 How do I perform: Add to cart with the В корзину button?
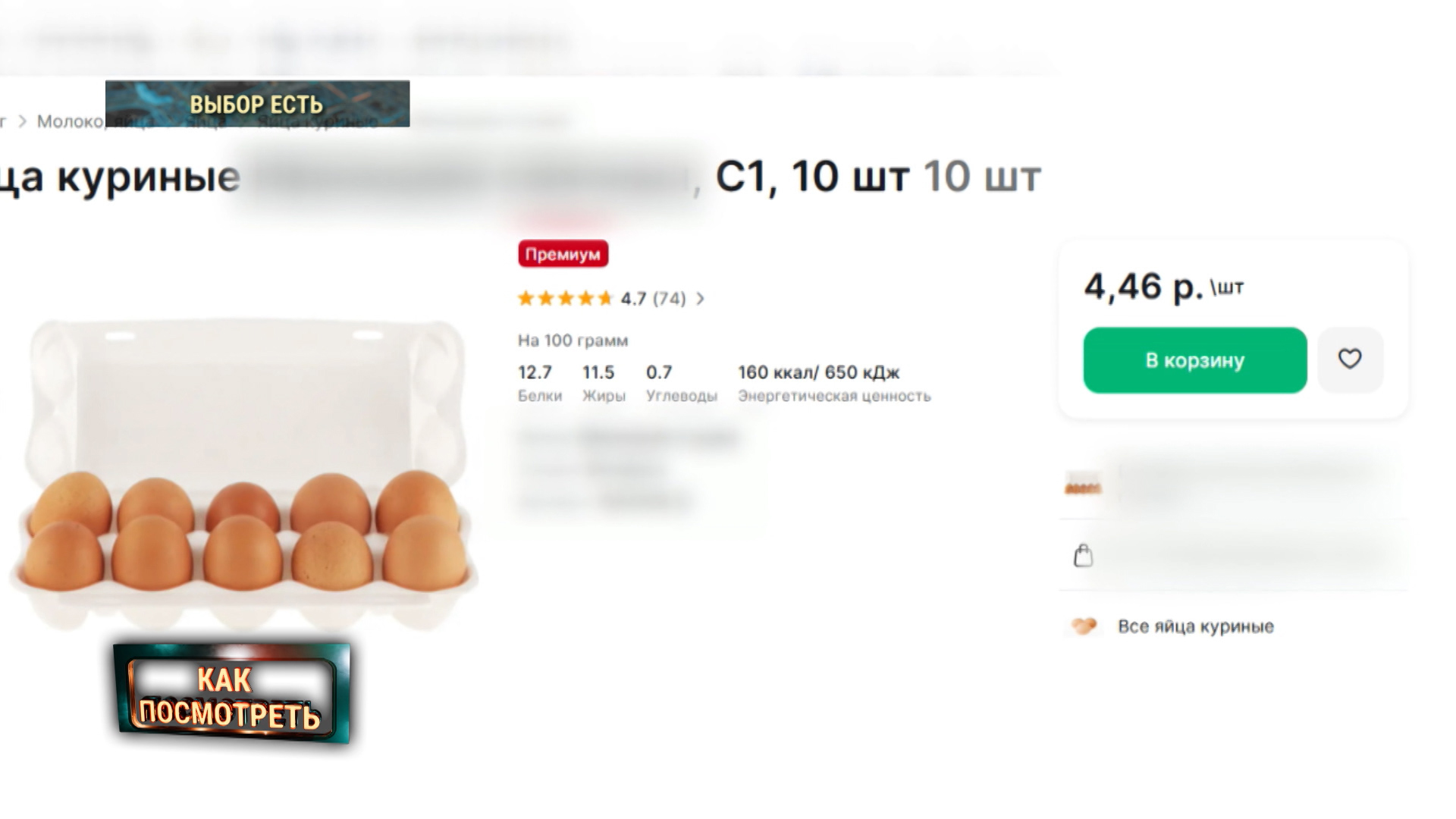click(x=1195, y=360)
